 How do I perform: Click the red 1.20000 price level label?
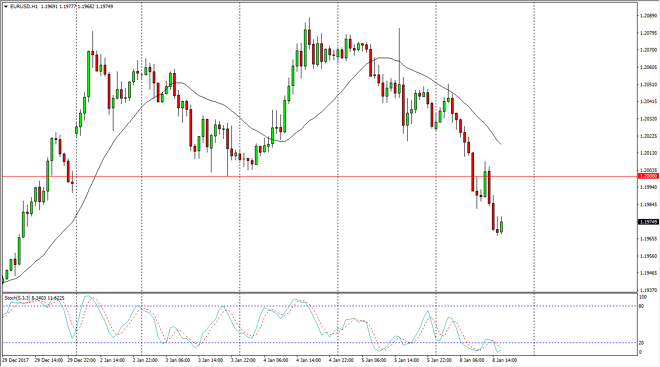point(648,176)
